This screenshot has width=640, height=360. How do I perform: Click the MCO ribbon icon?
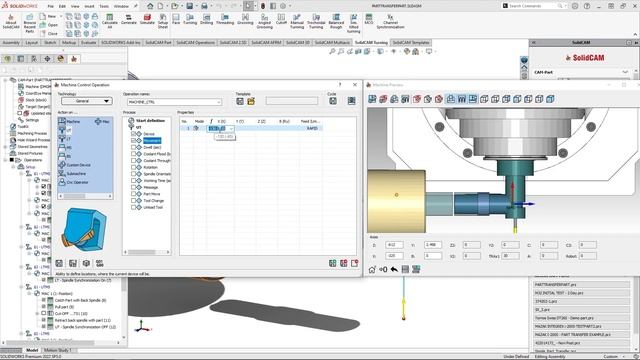click(x=369, y=19)
